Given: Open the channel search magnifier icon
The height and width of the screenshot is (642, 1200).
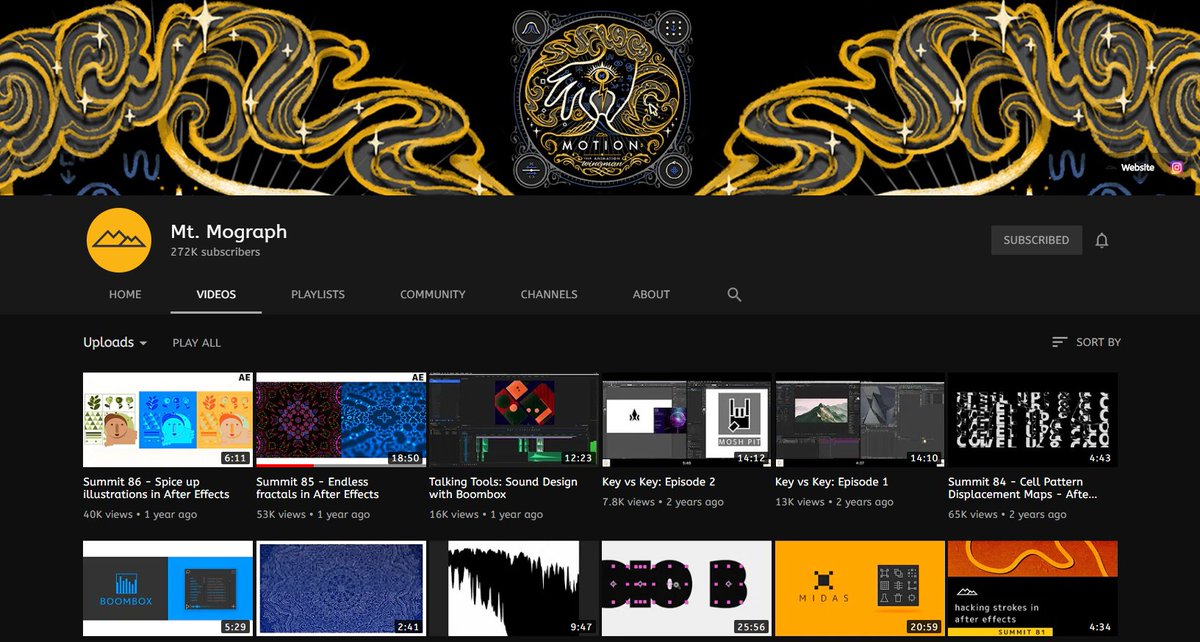Looking at the screenshot, I should 734,295.
